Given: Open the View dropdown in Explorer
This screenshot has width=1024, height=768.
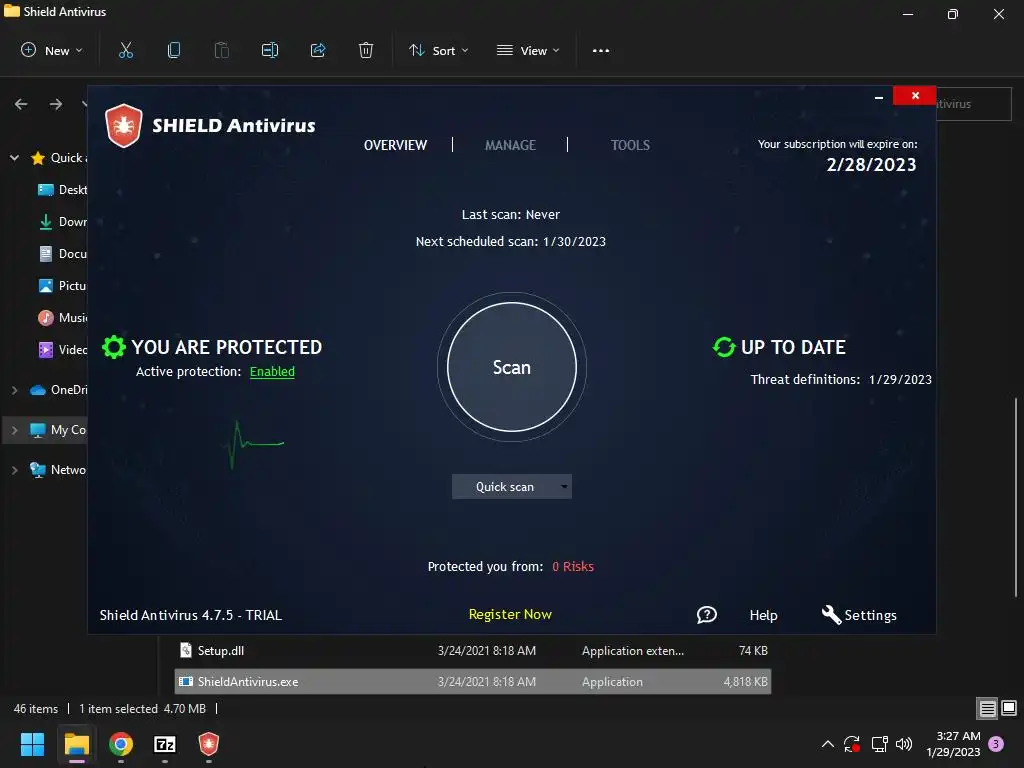Looking at the screenshot, I should coord(528,50).
